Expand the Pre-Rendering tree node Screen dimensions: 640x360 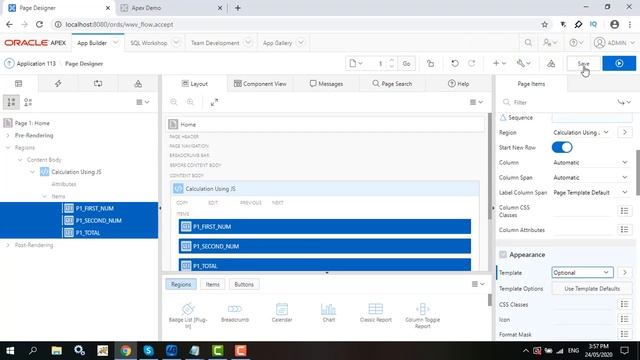[x=8, y=136]
